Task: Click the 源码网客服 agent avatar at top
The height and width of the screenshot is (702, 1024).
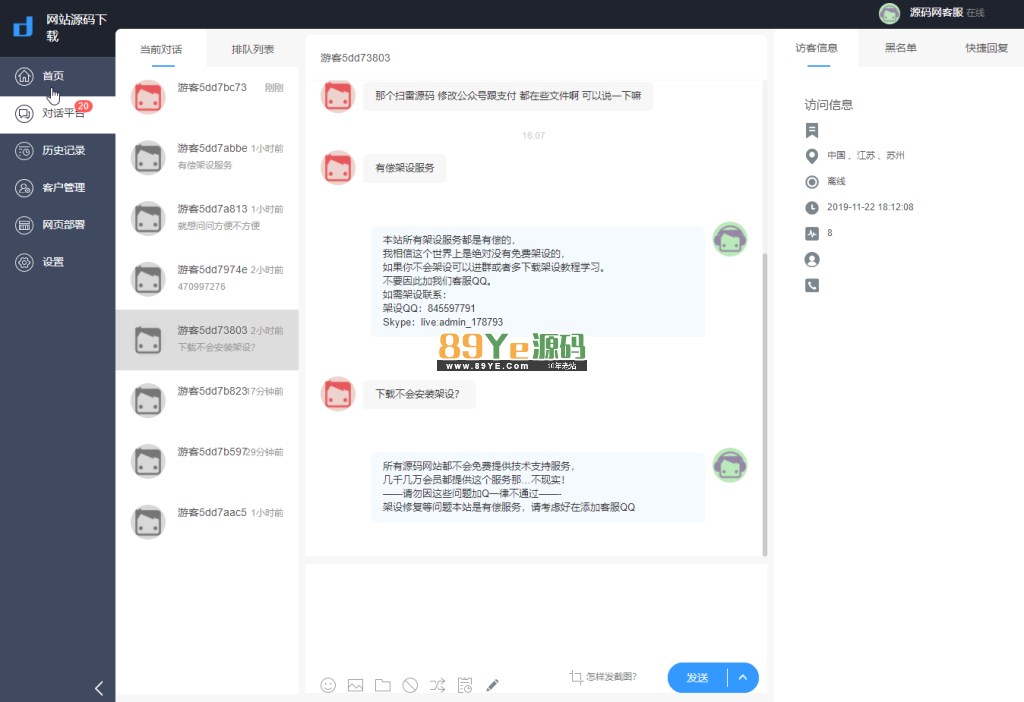Action: tap(889, 13)
